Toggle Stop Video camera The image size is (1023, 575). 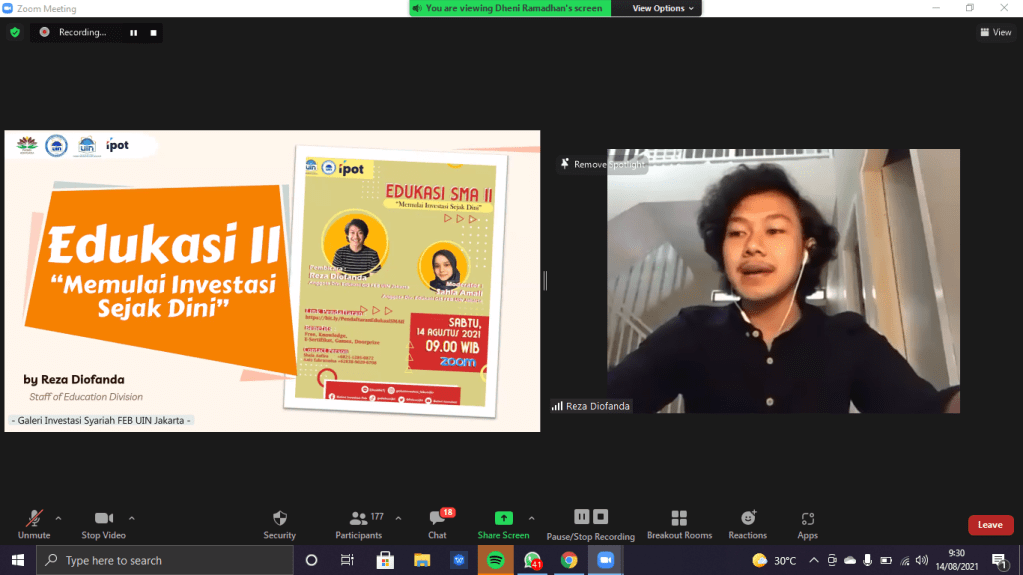pyautogui.click(x=103, y=518)
